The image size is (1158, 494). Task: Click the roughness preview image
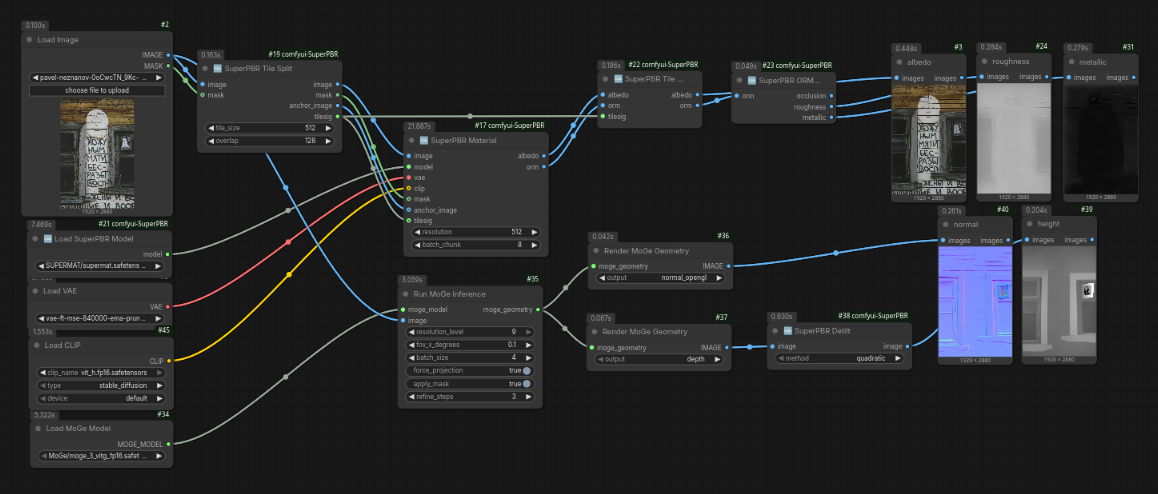coord(1013,140)
